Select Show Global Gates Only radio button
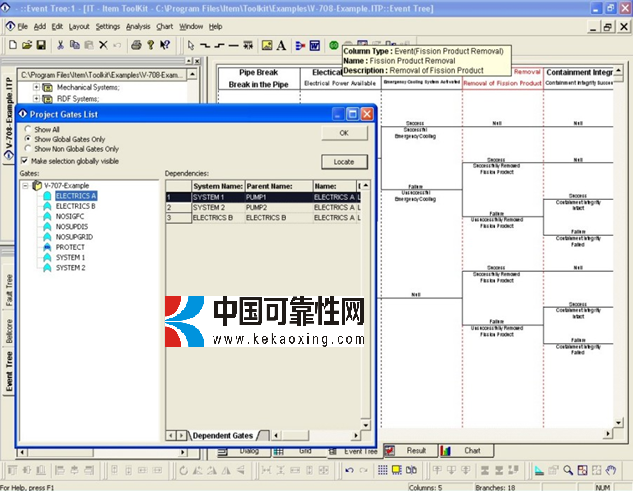This screenshot has width=636, height=493. pyautogui.click(x=28, y=139)
